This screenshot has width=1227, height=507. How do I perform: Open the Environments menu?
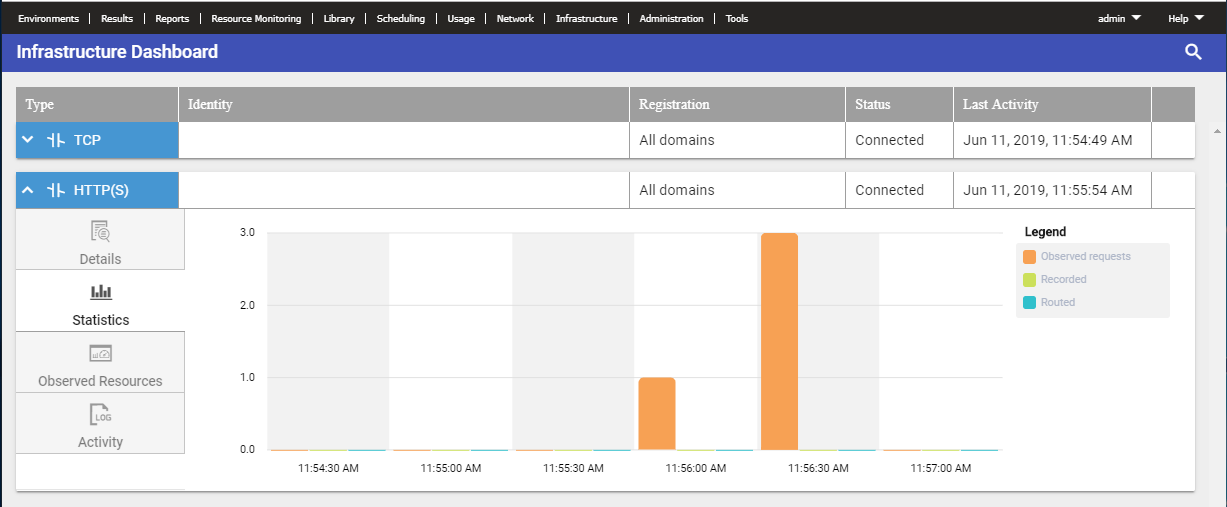coord(48,18)
